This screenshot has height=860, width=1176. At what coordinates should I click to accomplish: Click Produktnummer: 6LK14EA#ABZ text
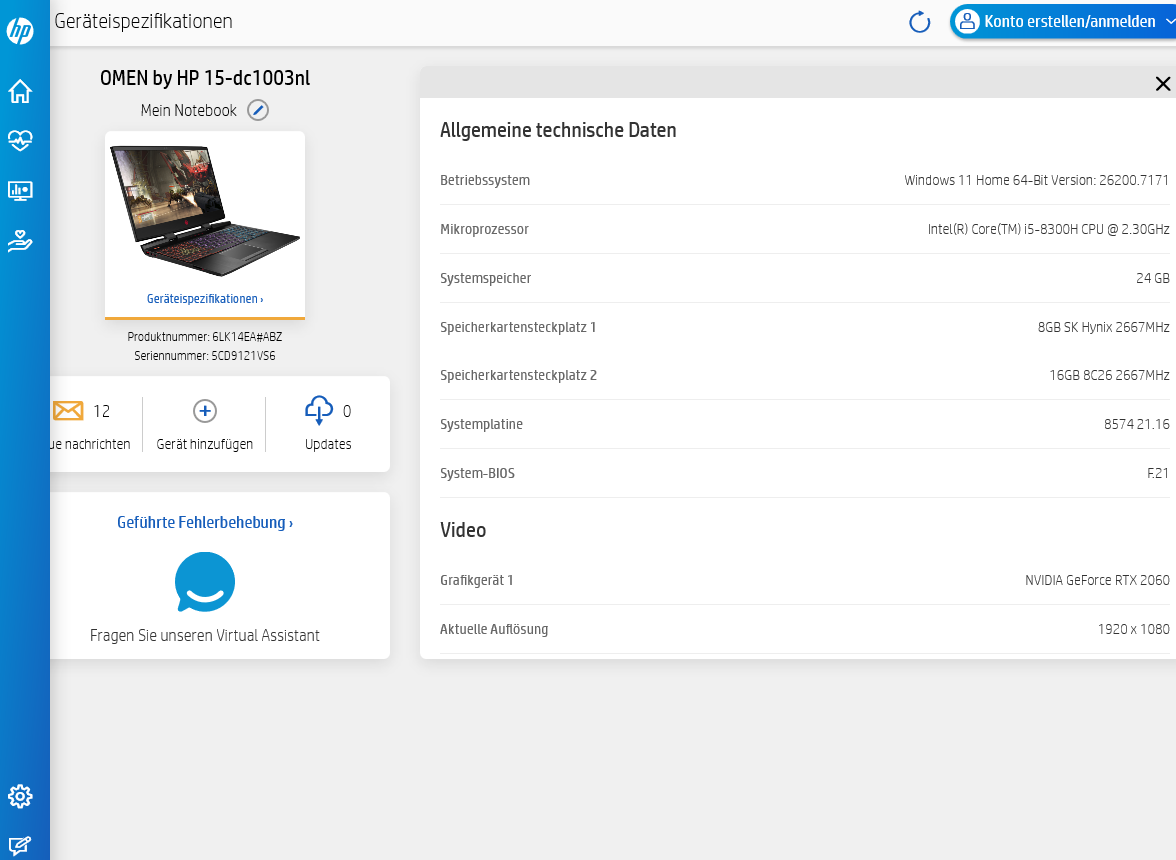click(205, 337)
